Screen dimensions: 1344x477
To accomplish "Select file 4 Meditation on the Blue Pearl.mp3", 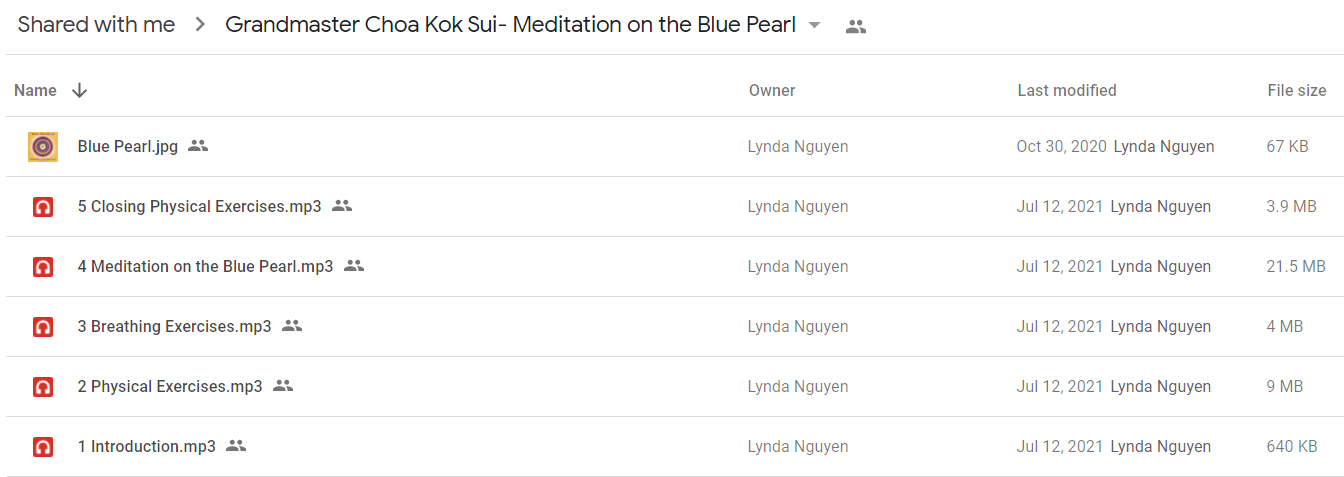I will (672, 267).
